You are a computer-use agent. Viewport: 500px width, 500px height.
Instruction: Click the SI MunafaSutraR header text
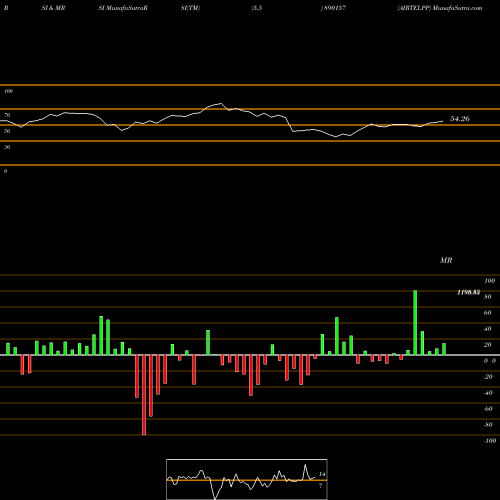123,8
